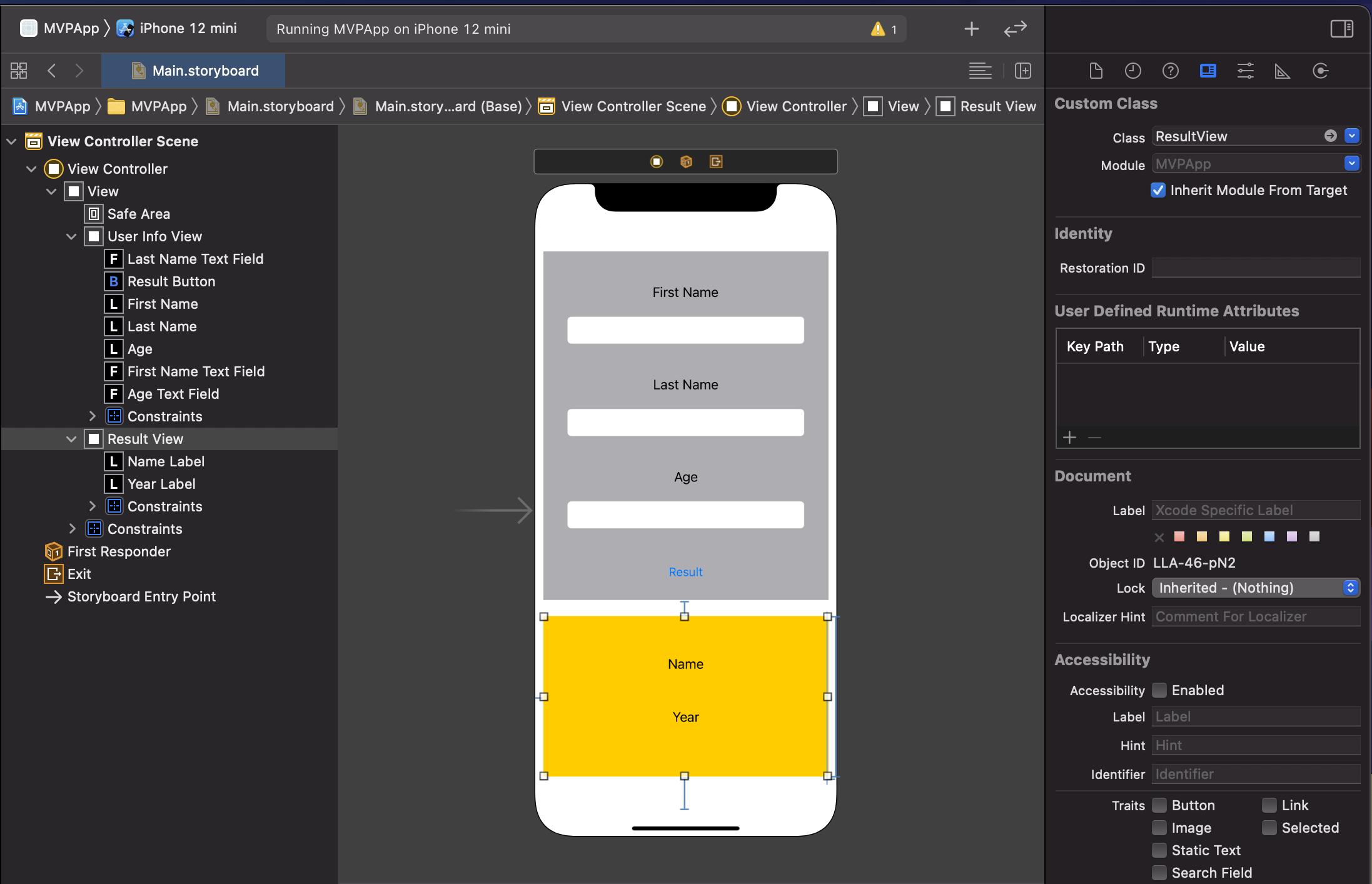Viewport: 1372px width, 884px height.
Task: Uncheck Inherit Module From Target
Action: pos(1158,190)
